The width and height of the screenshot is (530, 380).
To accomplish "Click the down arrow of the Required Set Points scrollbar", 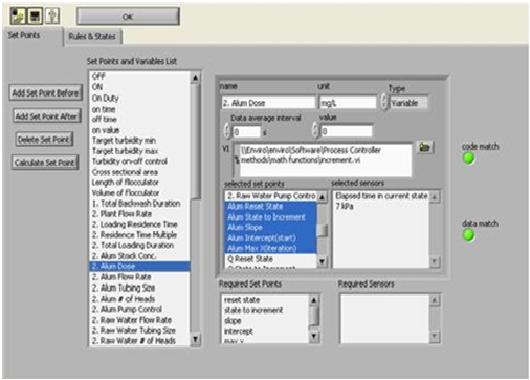I will pyautogui.click(x=314, y=336).
